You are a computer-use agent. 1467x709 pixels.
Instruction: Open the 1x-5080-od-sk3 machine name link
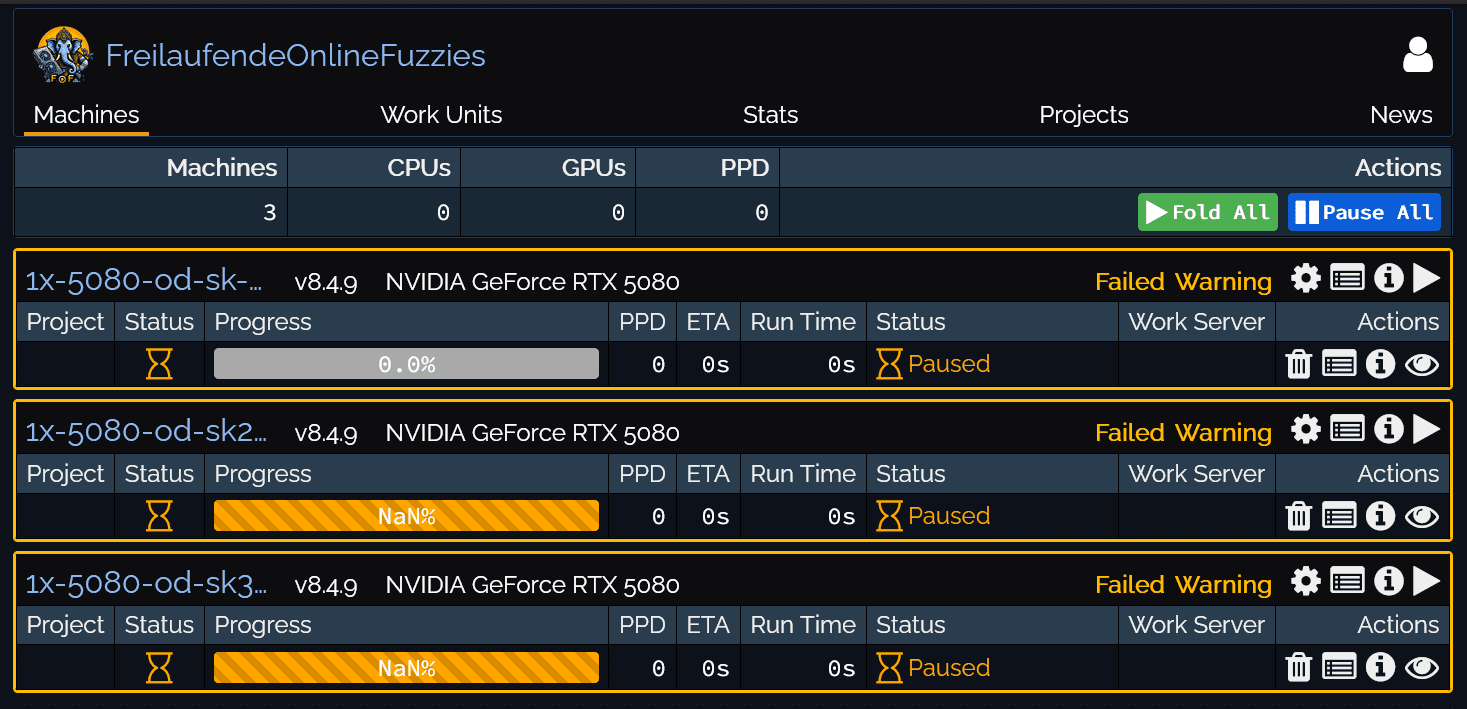point(146,584)
